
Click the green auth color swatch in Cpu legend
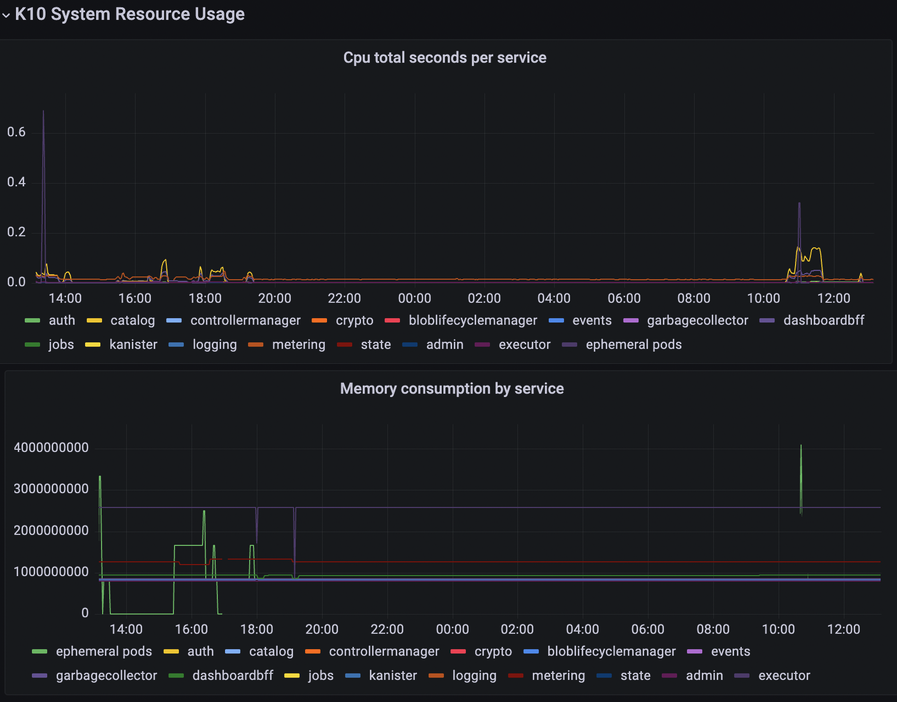pyautogui.click(x=33, y=320)
